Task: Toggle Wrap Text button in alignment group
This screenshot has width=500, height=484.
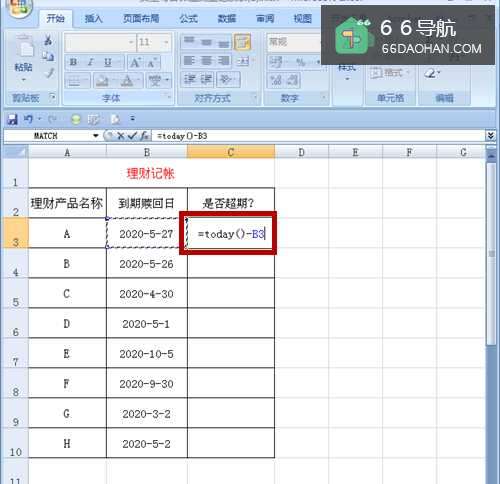Action: coord(242,42)
